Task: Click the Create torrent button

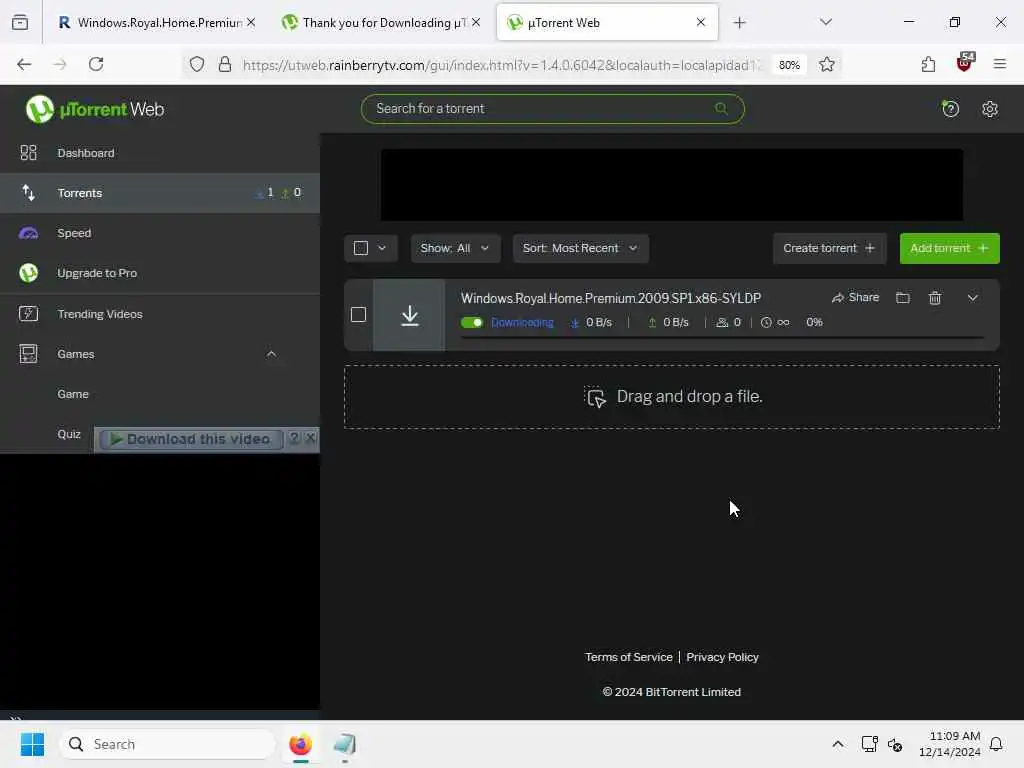Action: (829, 248)
